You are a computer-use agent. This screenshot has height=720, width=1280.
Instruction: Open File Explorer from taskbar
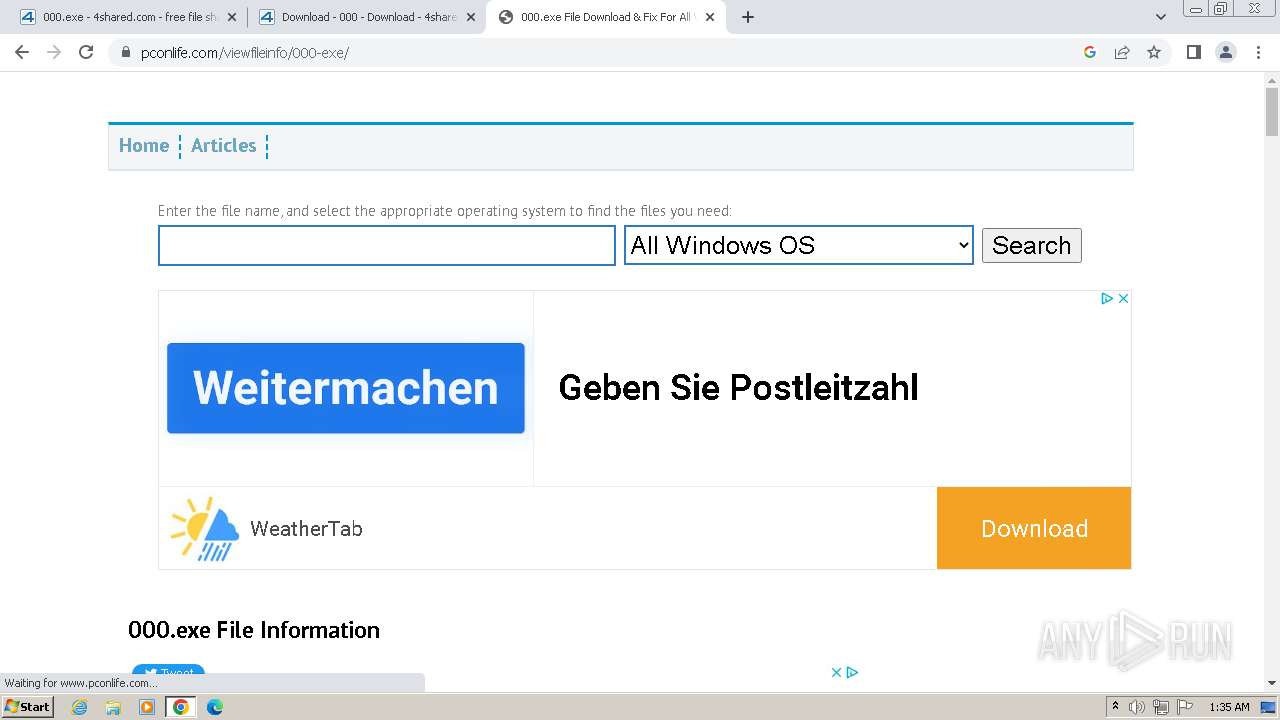click(113, 707)
